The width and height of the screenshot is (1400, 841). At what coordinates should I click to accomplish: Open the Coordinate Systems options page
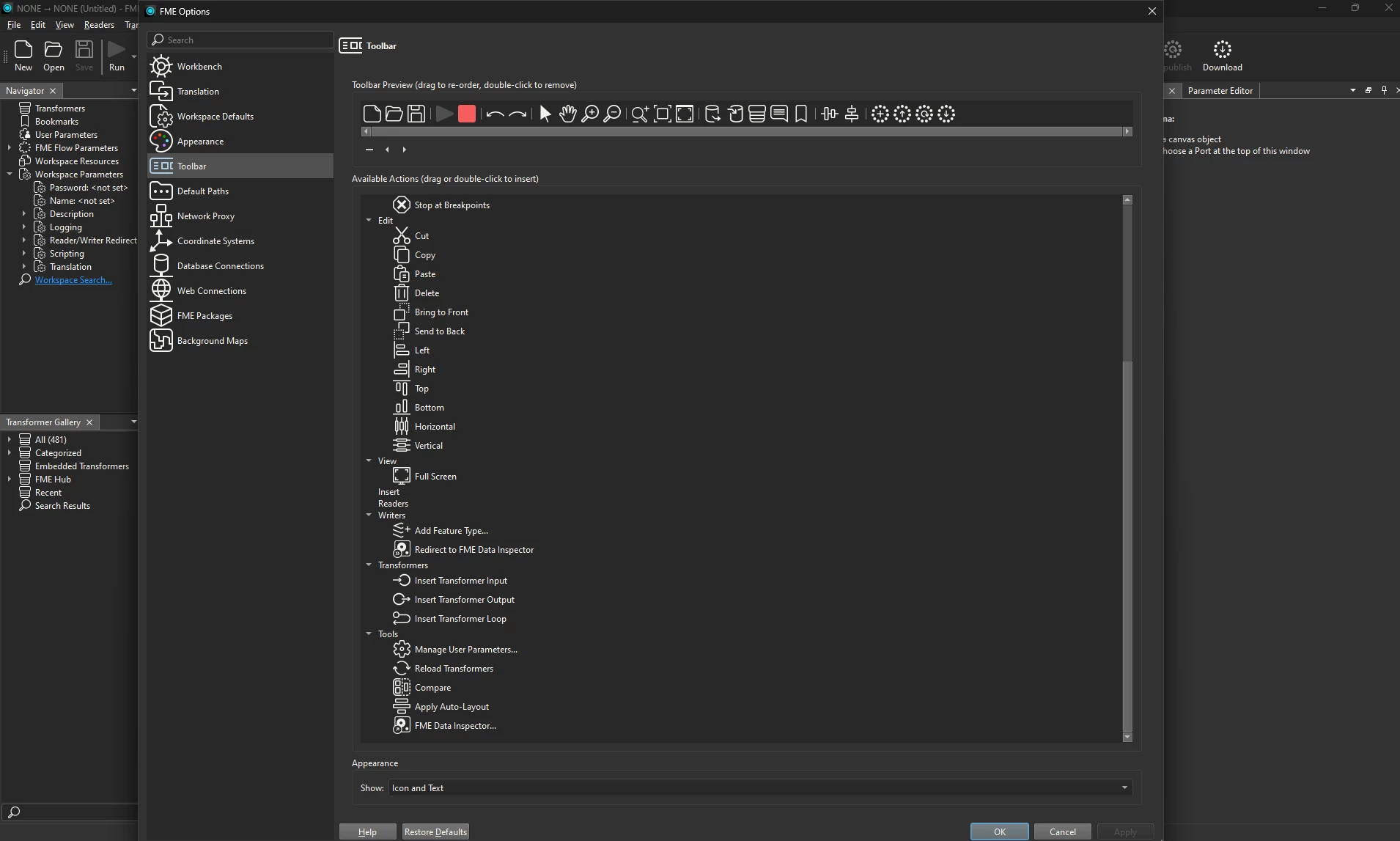pyautogui.click(x=240, y=241)
